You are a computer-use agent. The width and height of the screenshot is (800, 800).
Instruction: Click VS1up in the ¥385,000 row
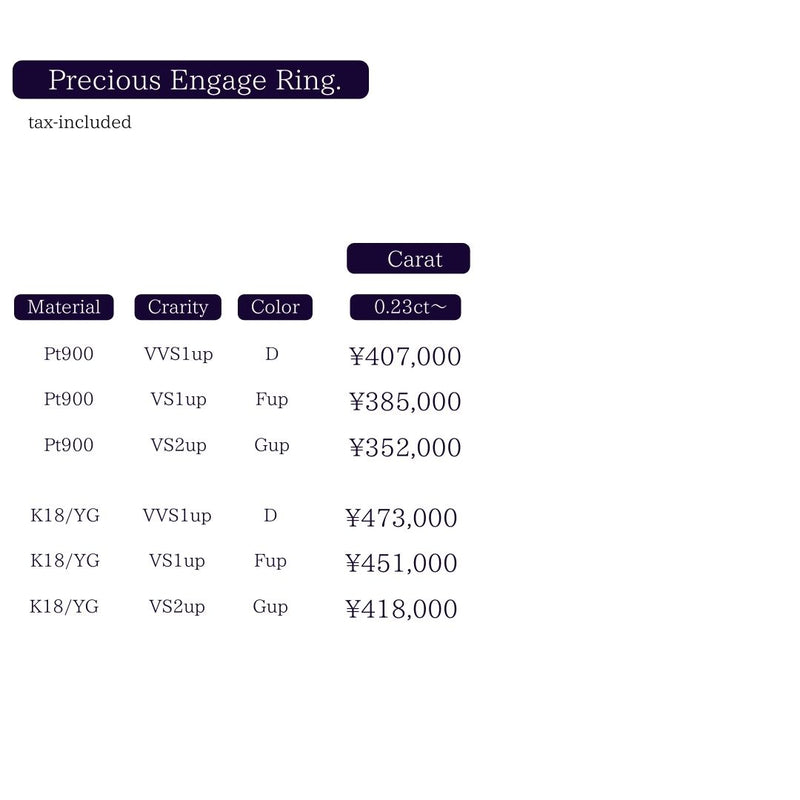[x=178, y=399]
